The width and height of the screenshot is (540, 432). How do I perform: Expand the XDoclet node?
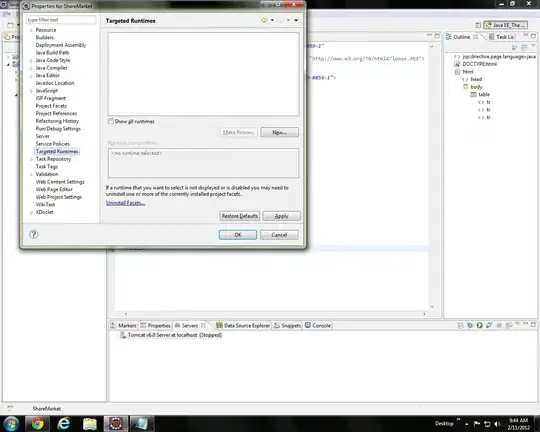pyautogui.click(x=31, y=212)
